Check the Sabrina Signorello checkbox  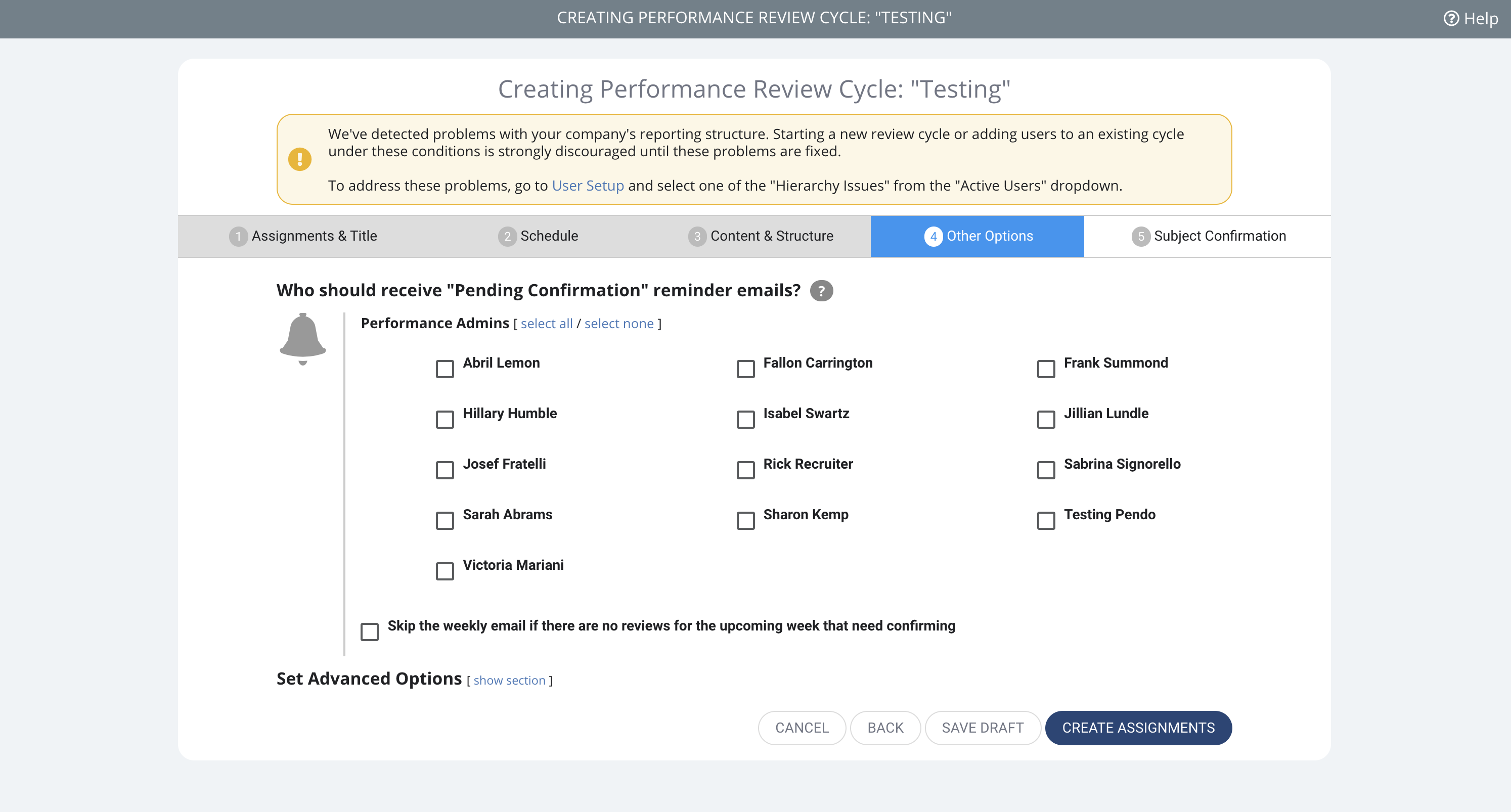(x=1046, y=470)
